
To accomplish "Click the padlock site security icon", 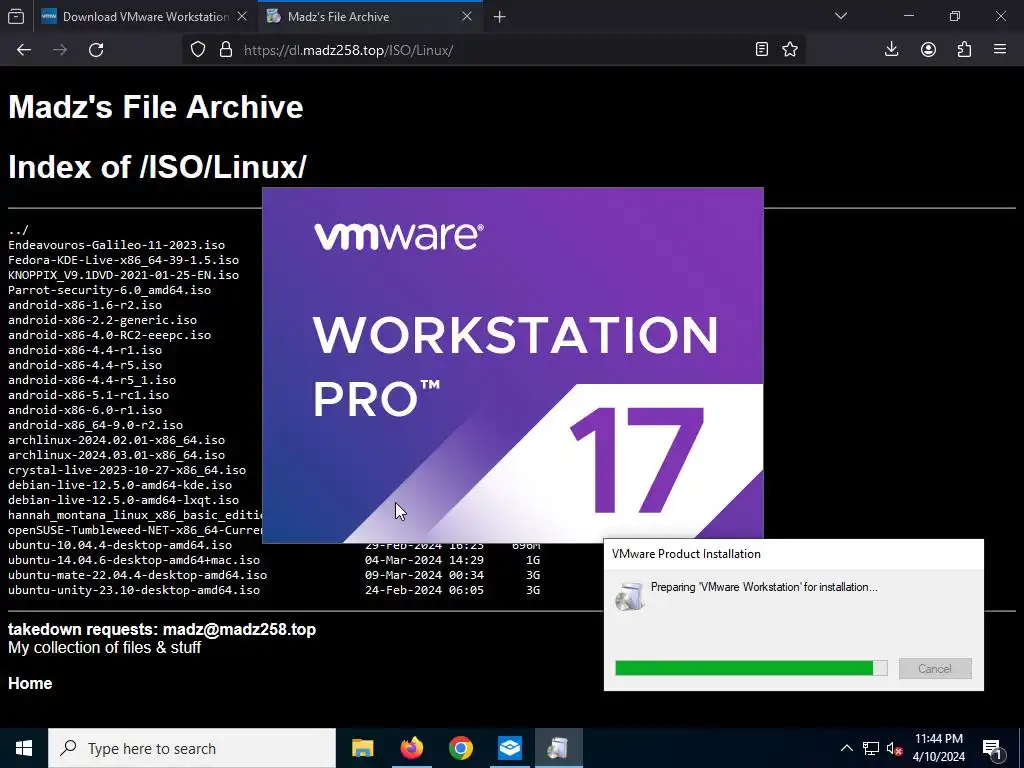I will point(226,50).
